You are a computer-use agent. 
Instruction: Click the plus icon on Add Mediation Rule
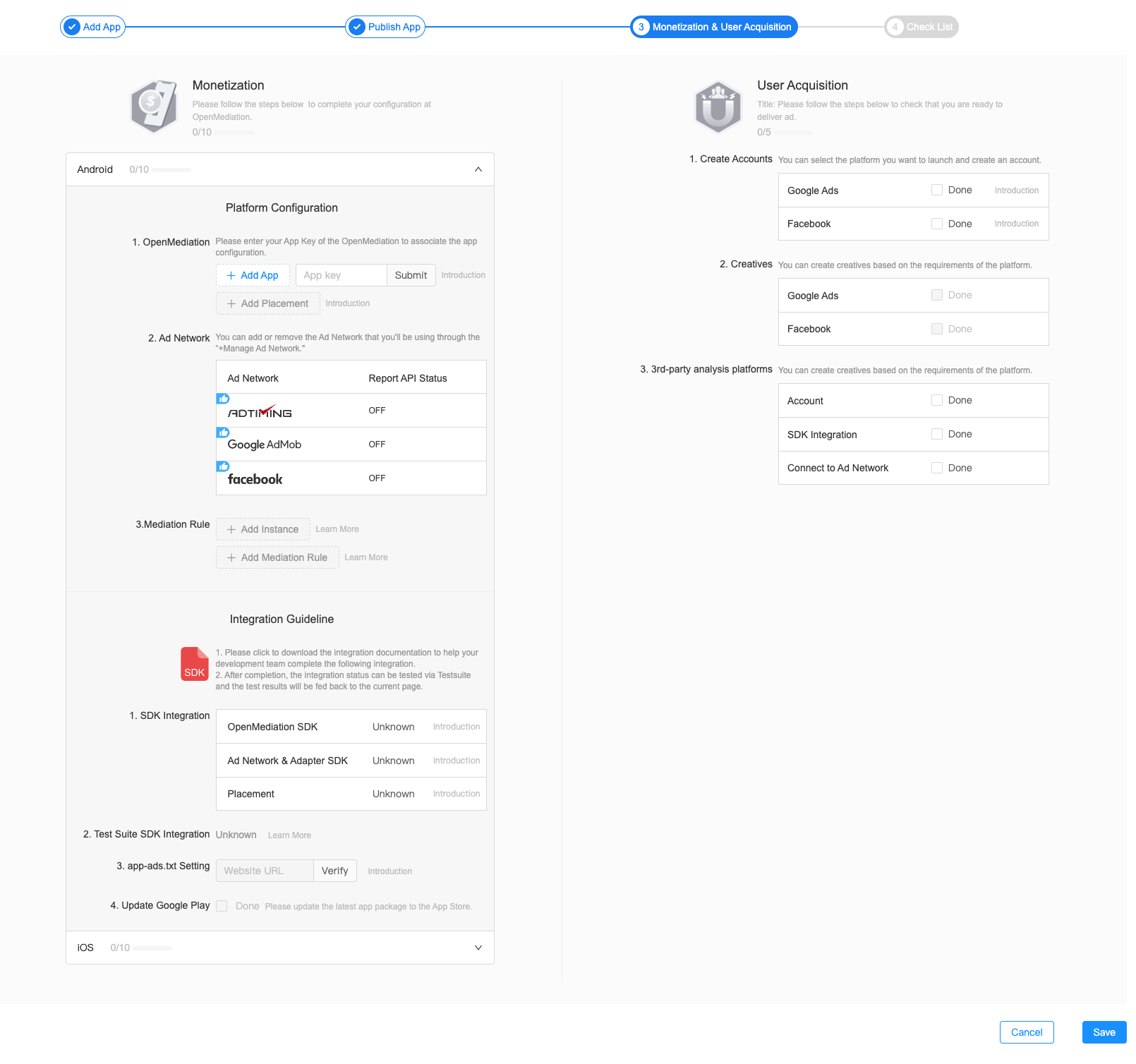[x=231, y=557]
